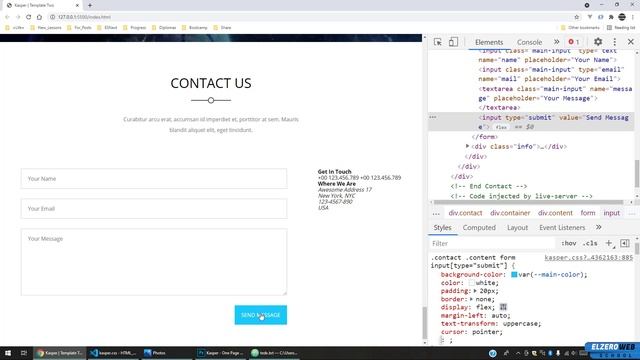Click the address bar URL
Image resolution: width=640 pixels, height=360 pixels.
[x=84, y=17]
